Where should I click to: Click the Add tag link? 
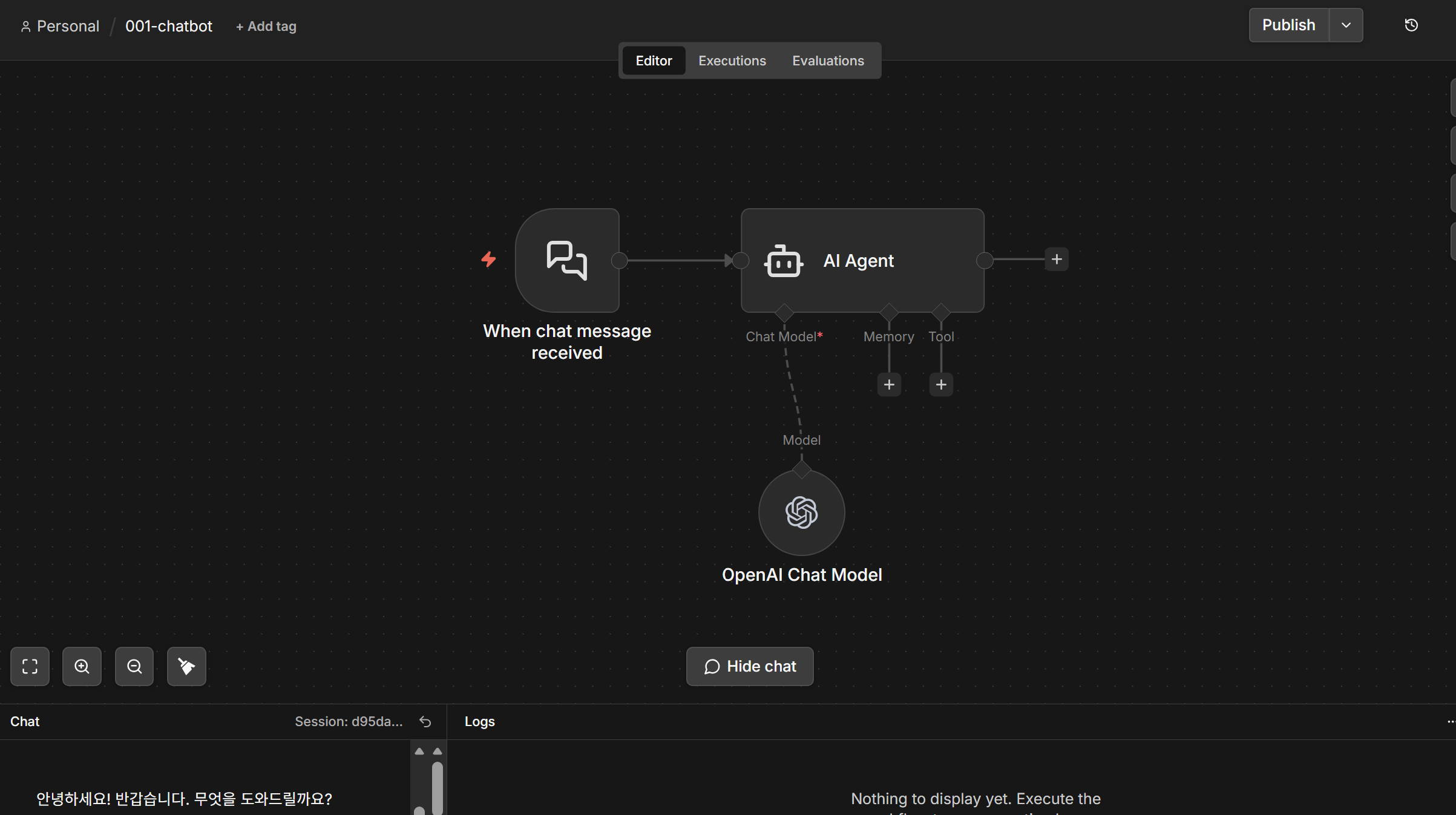click(266, 26)
